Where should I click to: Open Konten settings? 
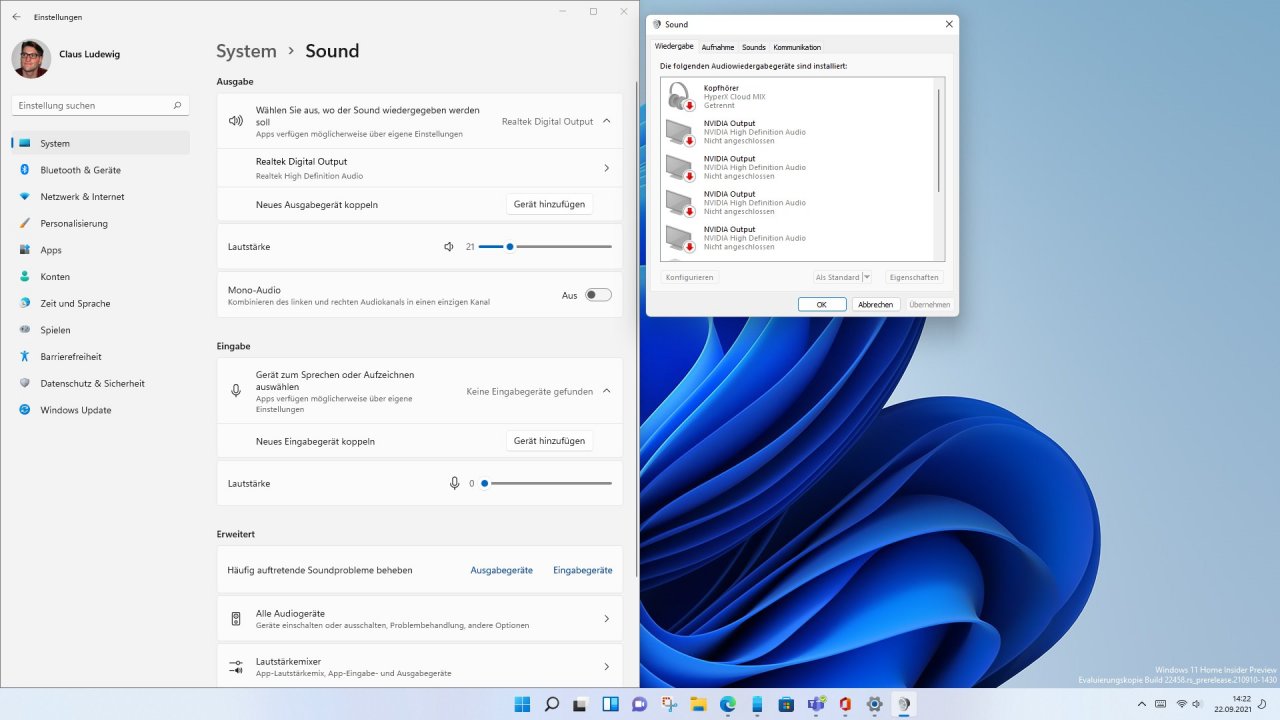tap(100, 277)
